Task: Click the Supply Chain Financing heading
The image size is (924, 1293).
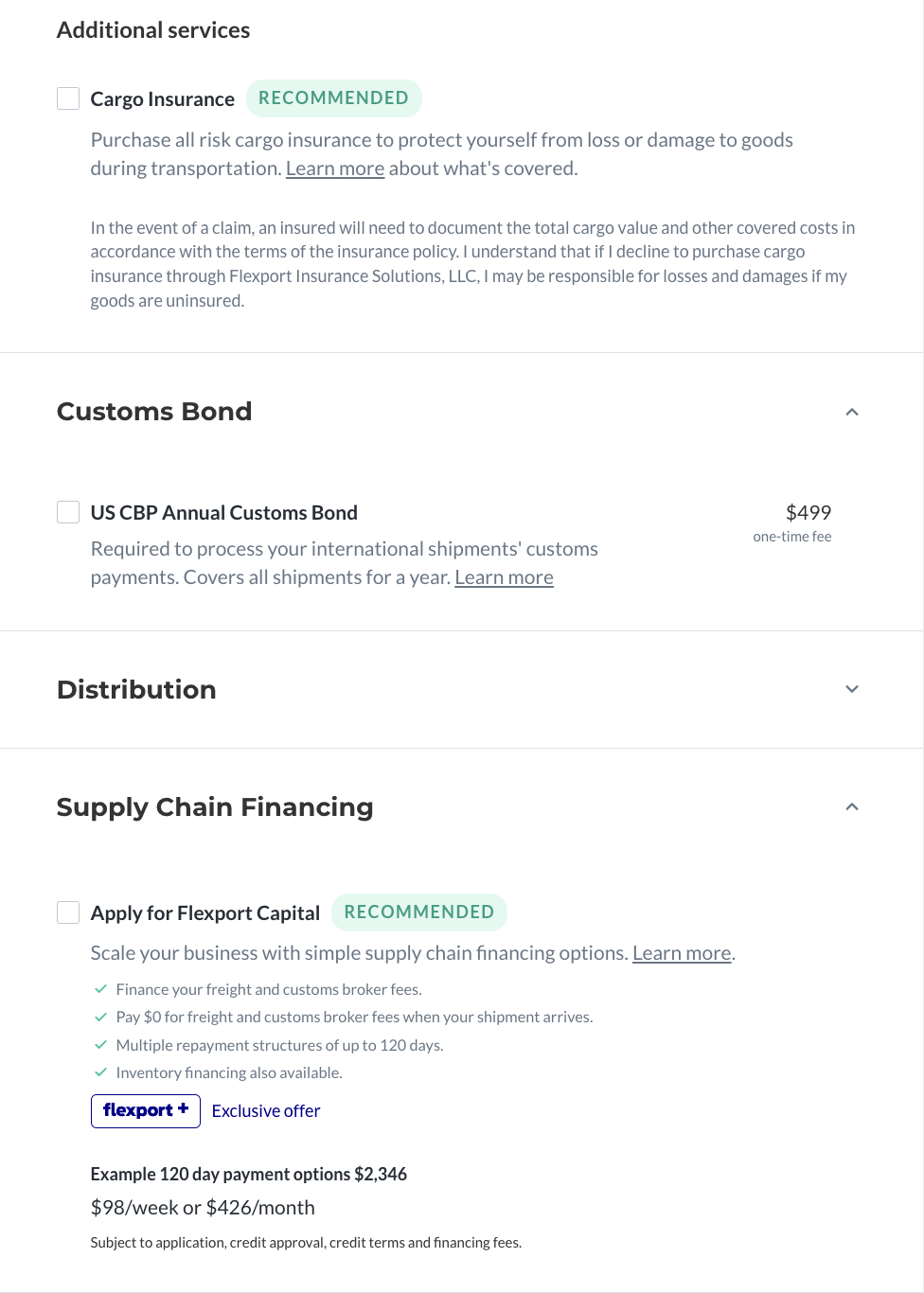Action: (x=215, y=807)
